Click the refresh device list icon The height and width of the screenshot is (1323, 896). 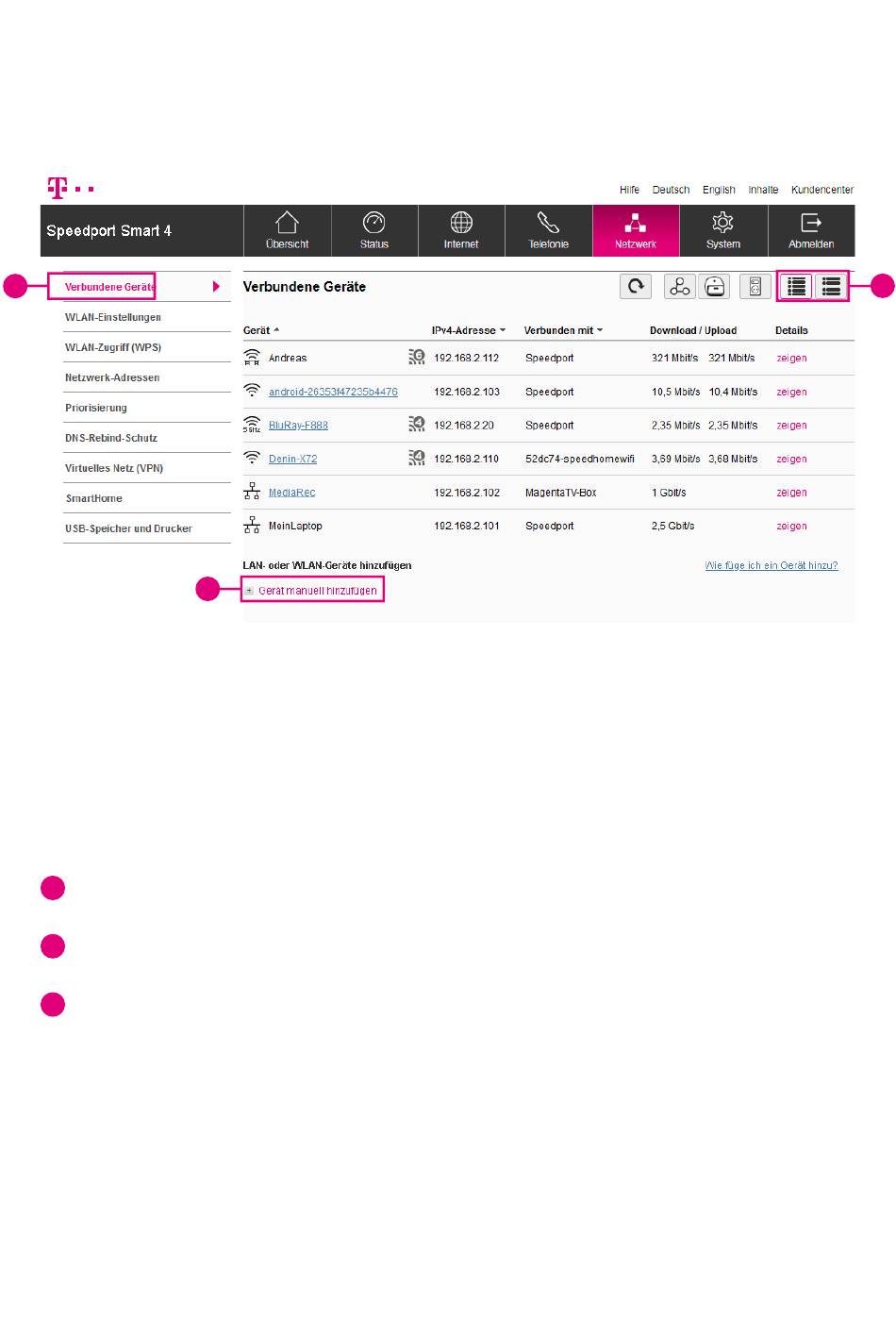[x=636, y=286]
